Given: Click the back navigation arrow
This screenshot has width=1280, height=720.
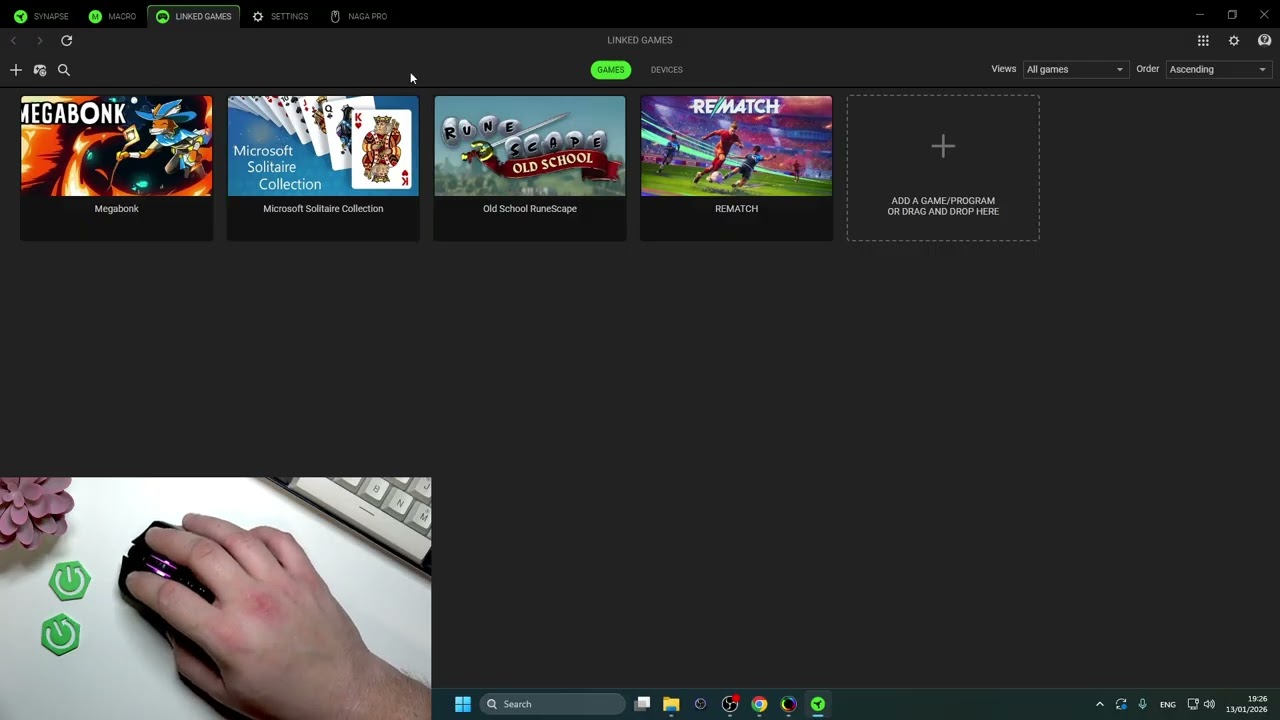Looking at the screenshot, I should coord(13,41).
